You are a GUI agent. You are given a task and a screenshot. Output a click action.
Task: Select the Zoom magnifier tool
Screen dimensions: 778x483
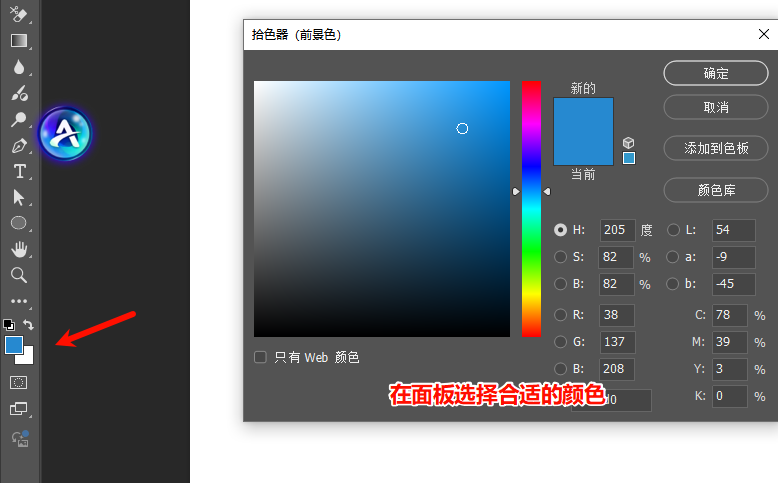[19, 275]
